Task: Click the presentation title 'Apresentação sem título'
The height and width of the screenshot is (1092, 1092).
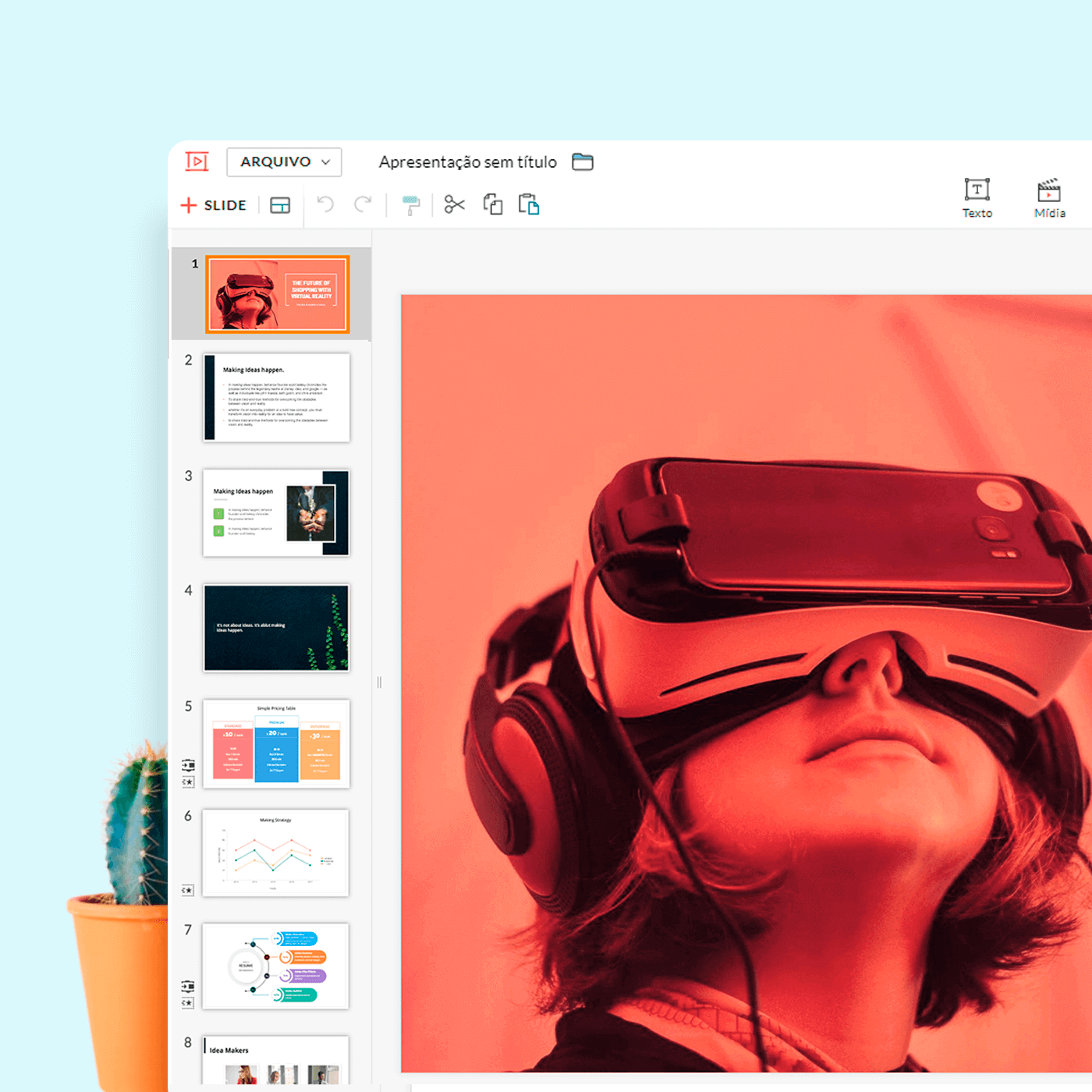Action: point(468,162)
